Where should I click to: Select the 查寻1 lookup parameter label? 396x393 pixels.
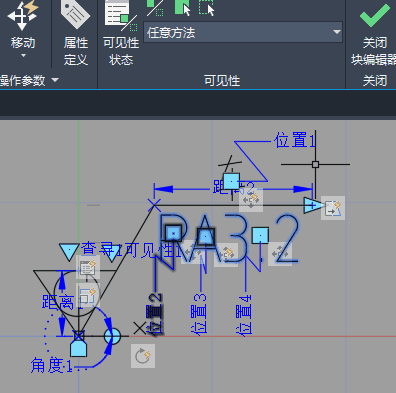pyautogui.click(x=101, y=249)
